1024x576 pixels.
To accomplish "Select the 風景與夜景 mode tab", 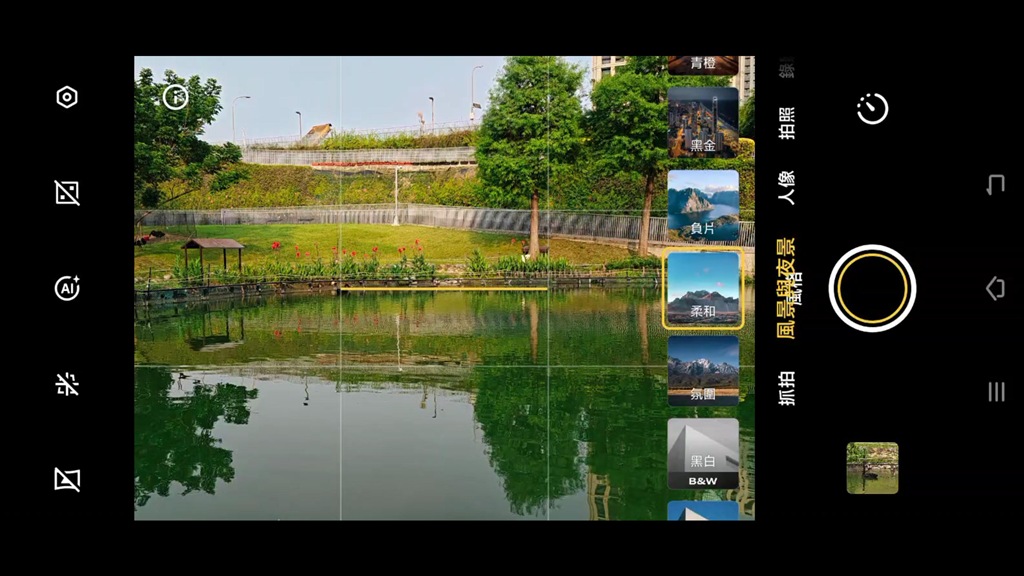I will 788,288.
